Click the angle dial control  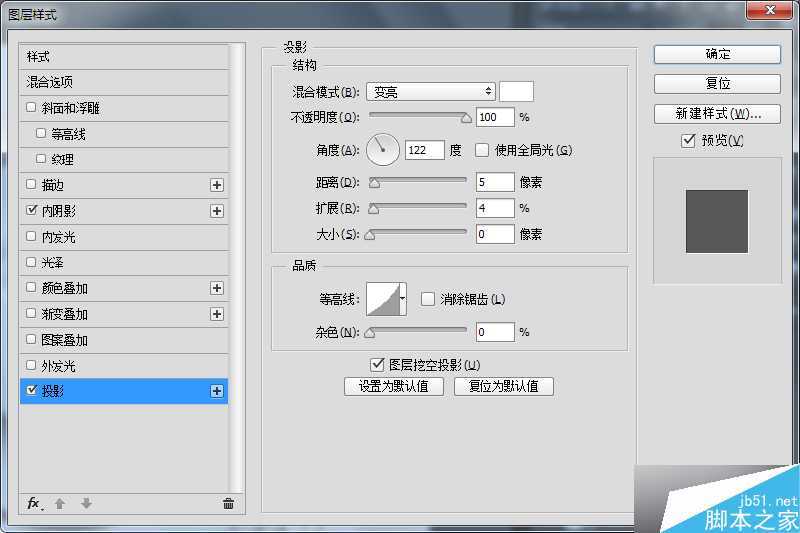[382, 150]
